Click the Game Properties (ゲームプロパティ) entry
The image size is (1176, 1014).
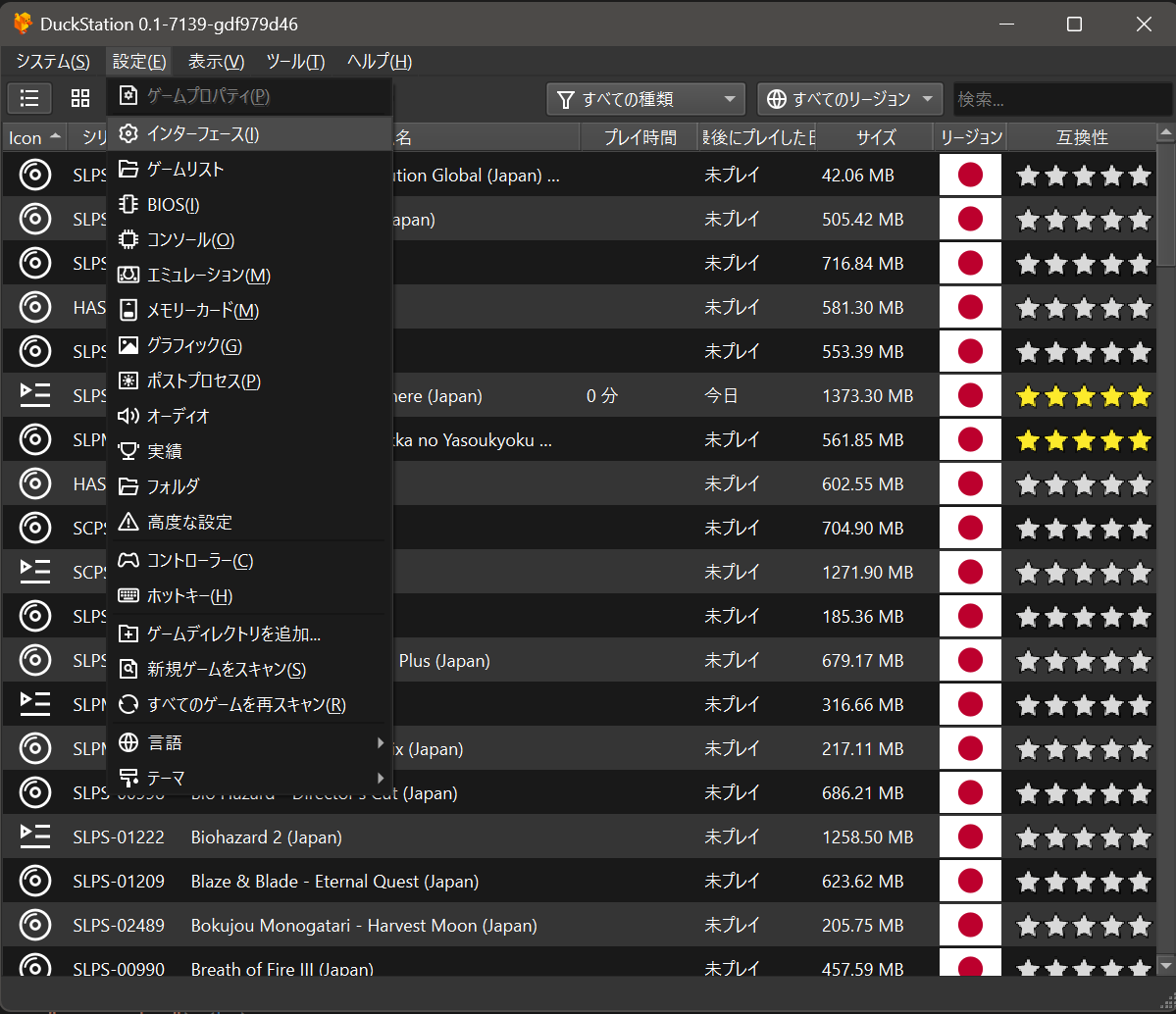pos(250,96)
